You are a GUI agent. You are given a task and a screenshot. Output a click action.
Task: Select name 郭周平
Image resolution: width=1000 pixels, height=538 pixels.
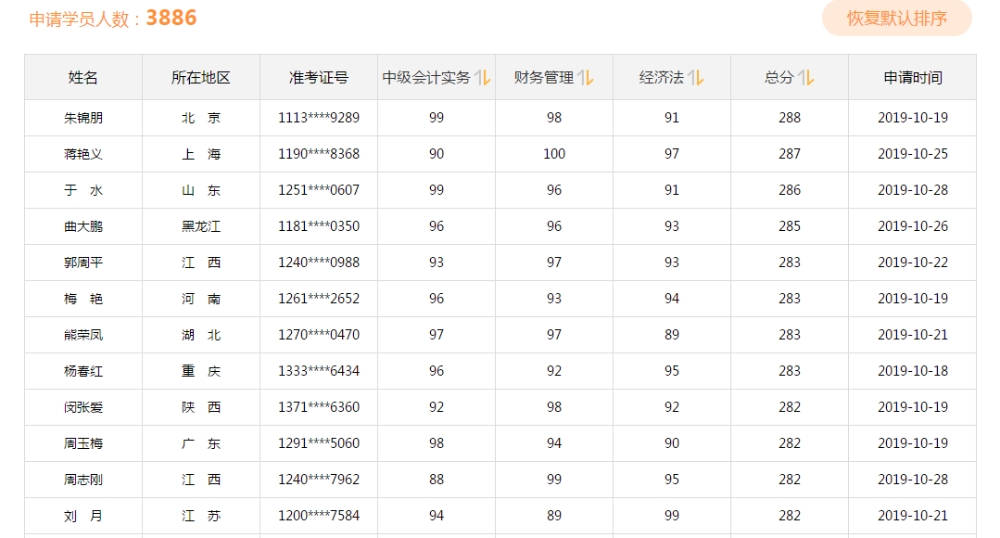coord(83,263)
